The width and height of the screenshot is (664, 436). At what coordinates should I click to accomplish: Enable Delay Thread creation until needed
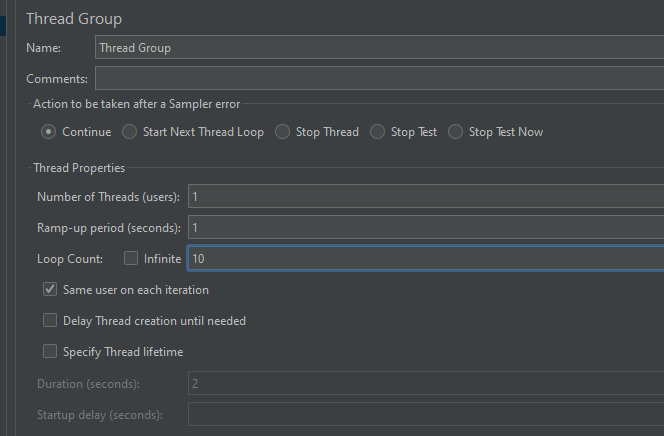[x=50, y=321]
